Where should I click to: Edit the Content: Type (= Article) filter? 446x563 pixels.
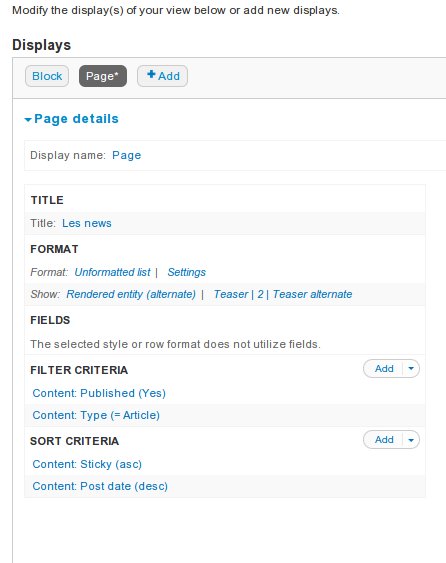pyautogui.click(x=96, y=415)
